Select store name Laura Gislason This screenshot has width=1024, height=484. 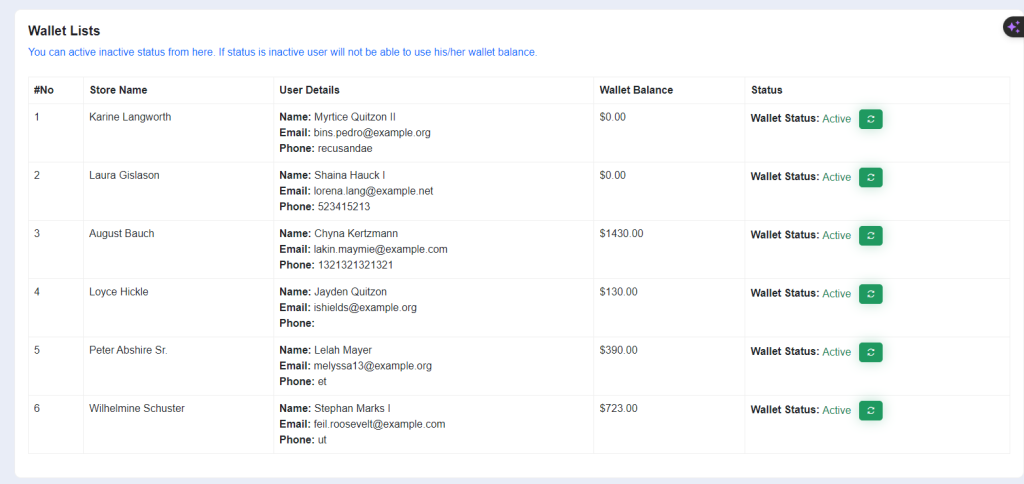coord(124,175)
